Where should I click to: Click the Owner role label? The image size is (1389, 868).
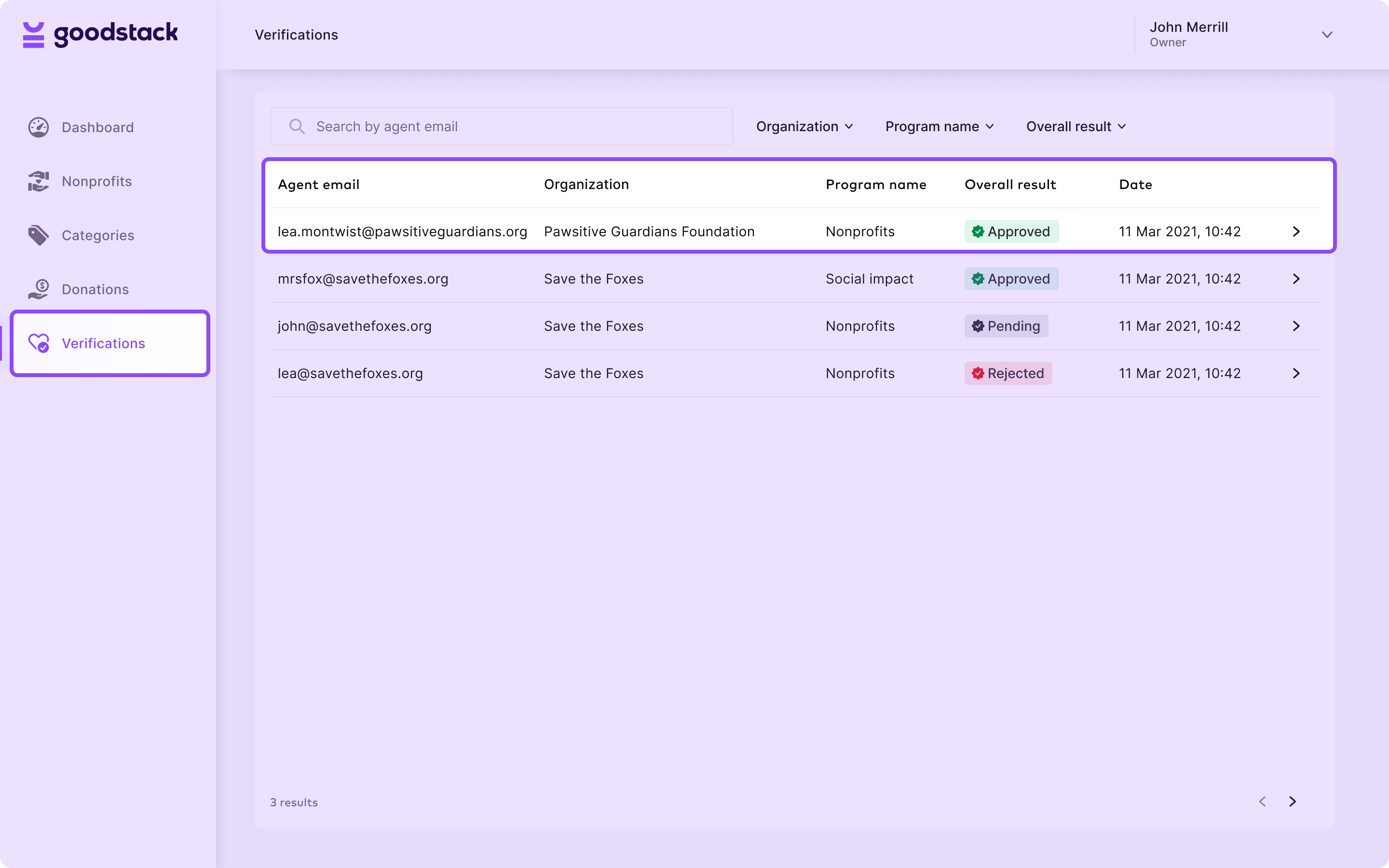coord(1168,42)
